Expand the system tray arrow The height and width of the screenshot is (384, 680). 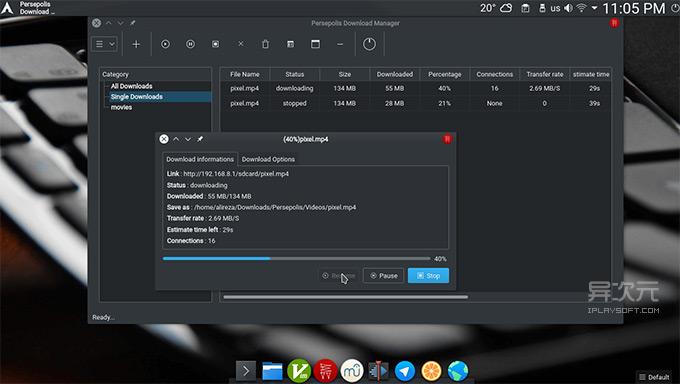tap(595, 8)
